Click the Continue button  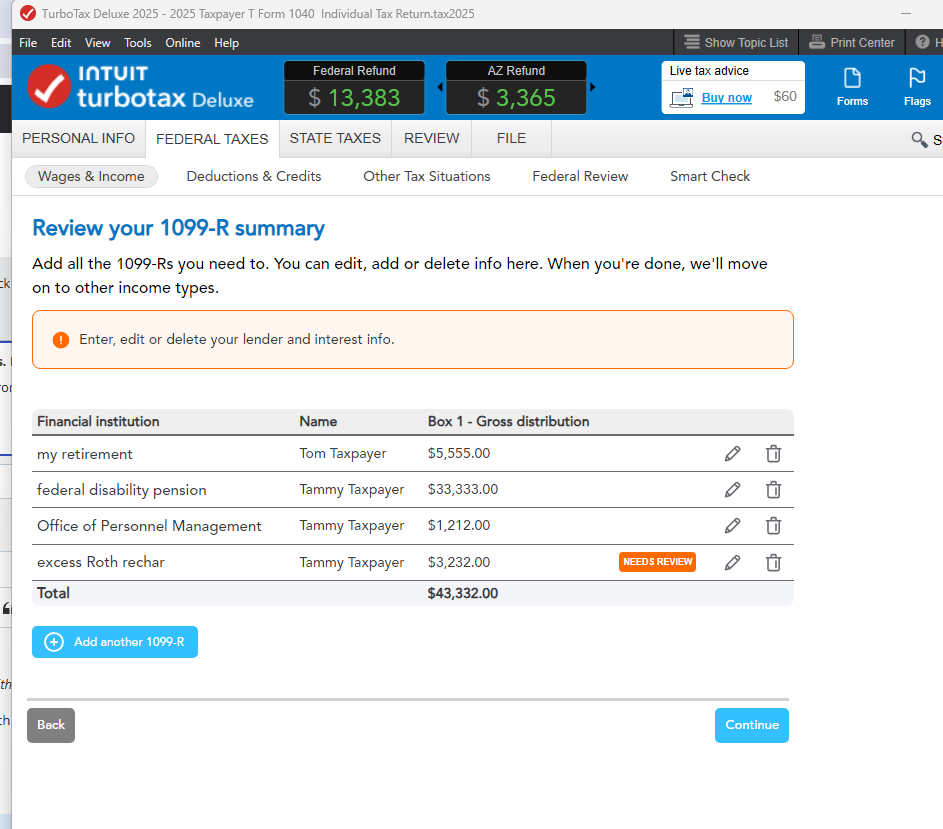(x=751, y=725)
